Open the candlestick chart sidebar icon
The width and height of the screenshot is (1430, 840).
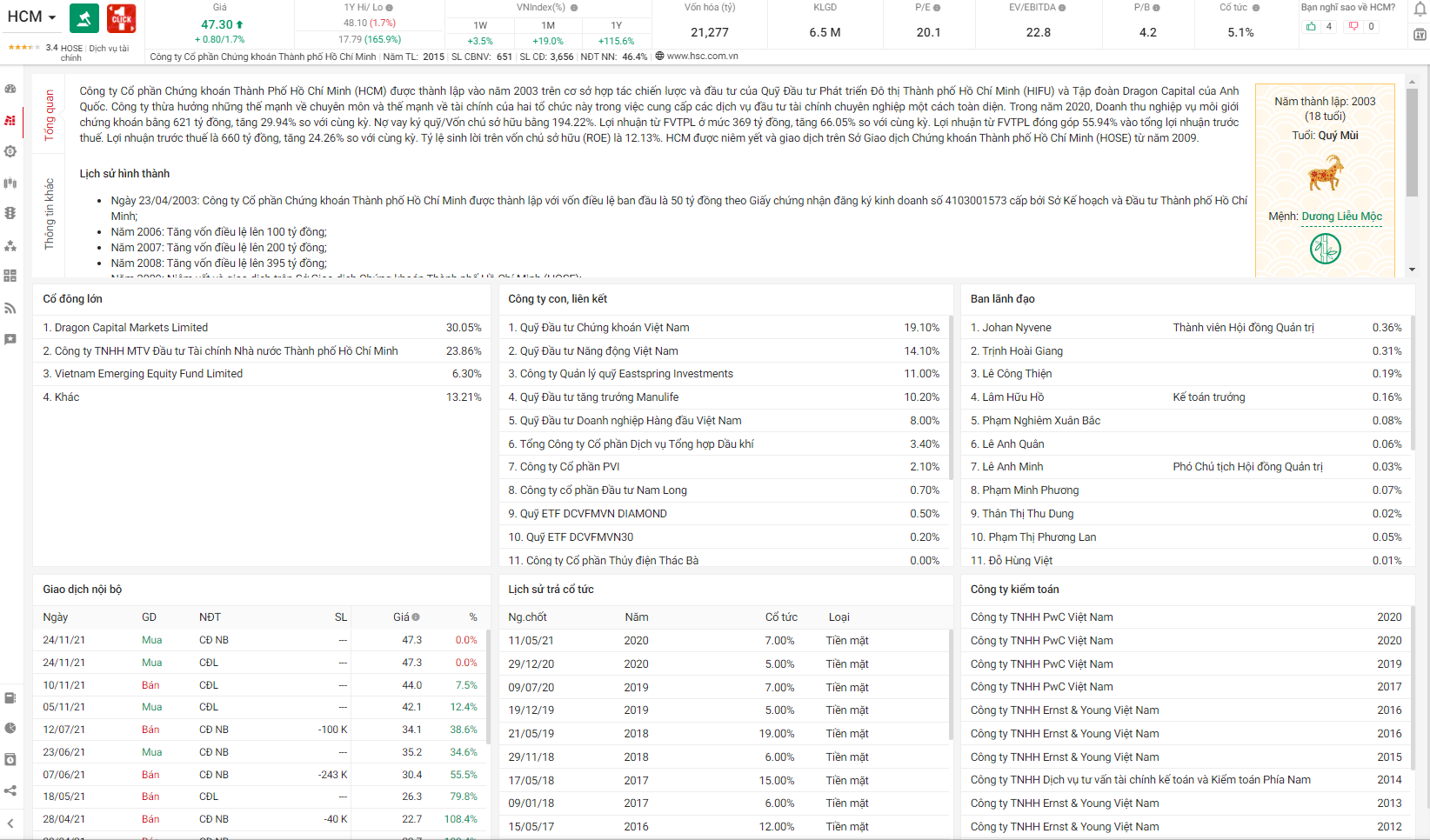tap(10, 183)
